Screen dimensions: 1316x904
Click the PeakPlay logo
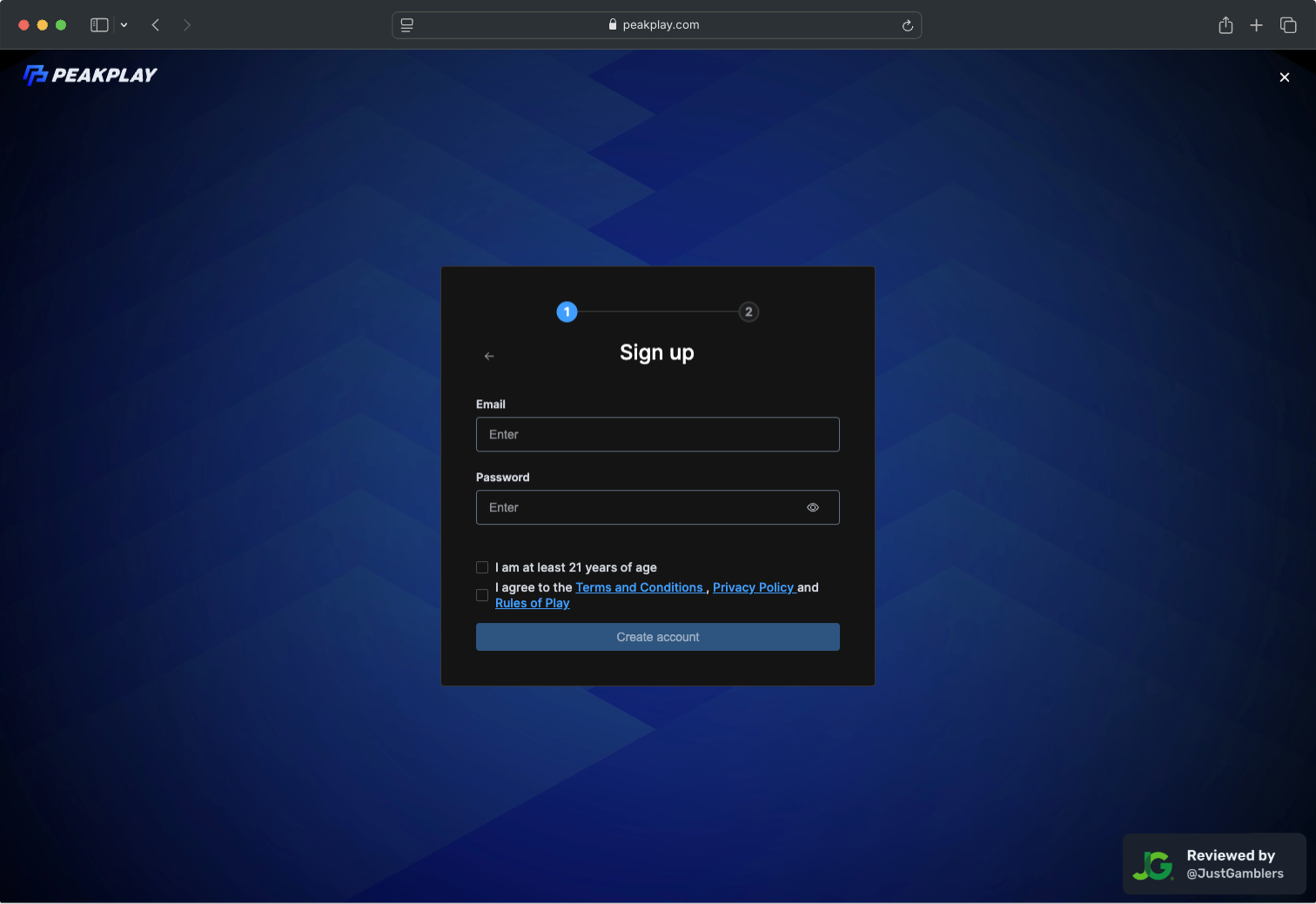click(x=91, y=76)
